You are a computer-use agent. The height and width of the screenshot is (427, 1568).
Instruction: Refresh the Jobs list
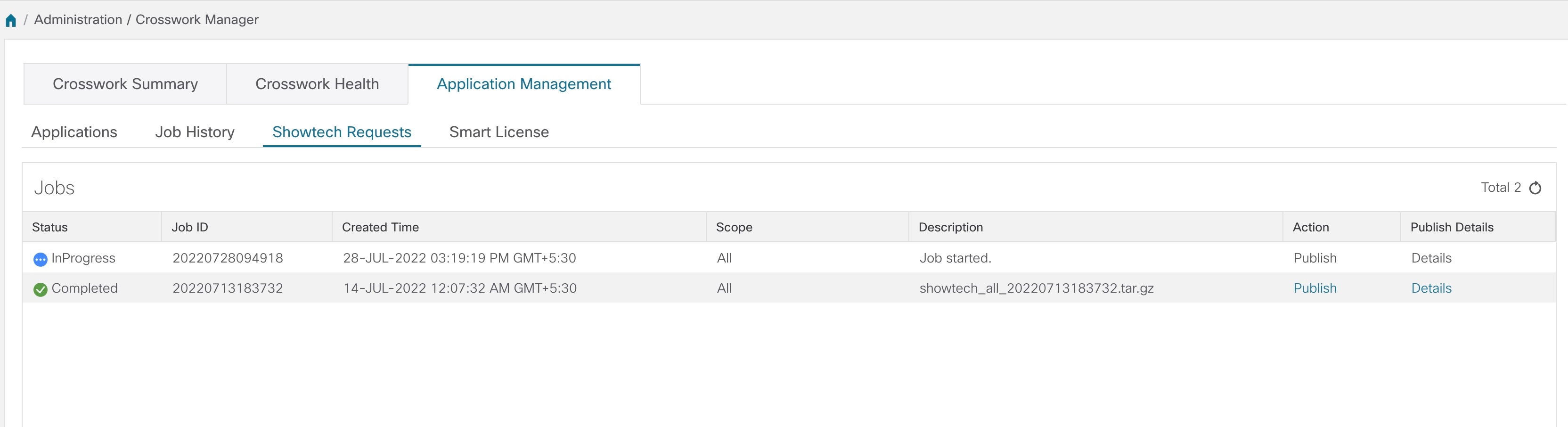point(1536,188)
